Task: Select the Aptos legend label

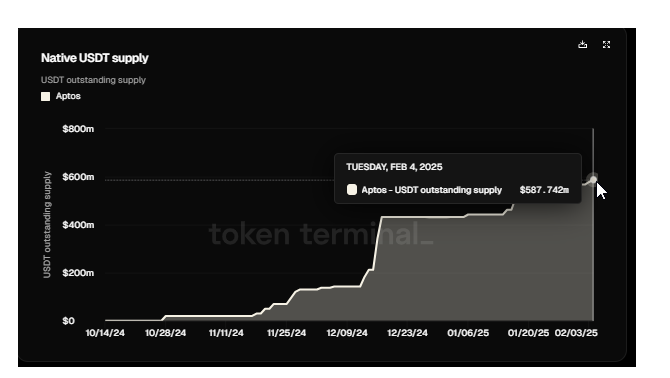Action: click(68, 96)
